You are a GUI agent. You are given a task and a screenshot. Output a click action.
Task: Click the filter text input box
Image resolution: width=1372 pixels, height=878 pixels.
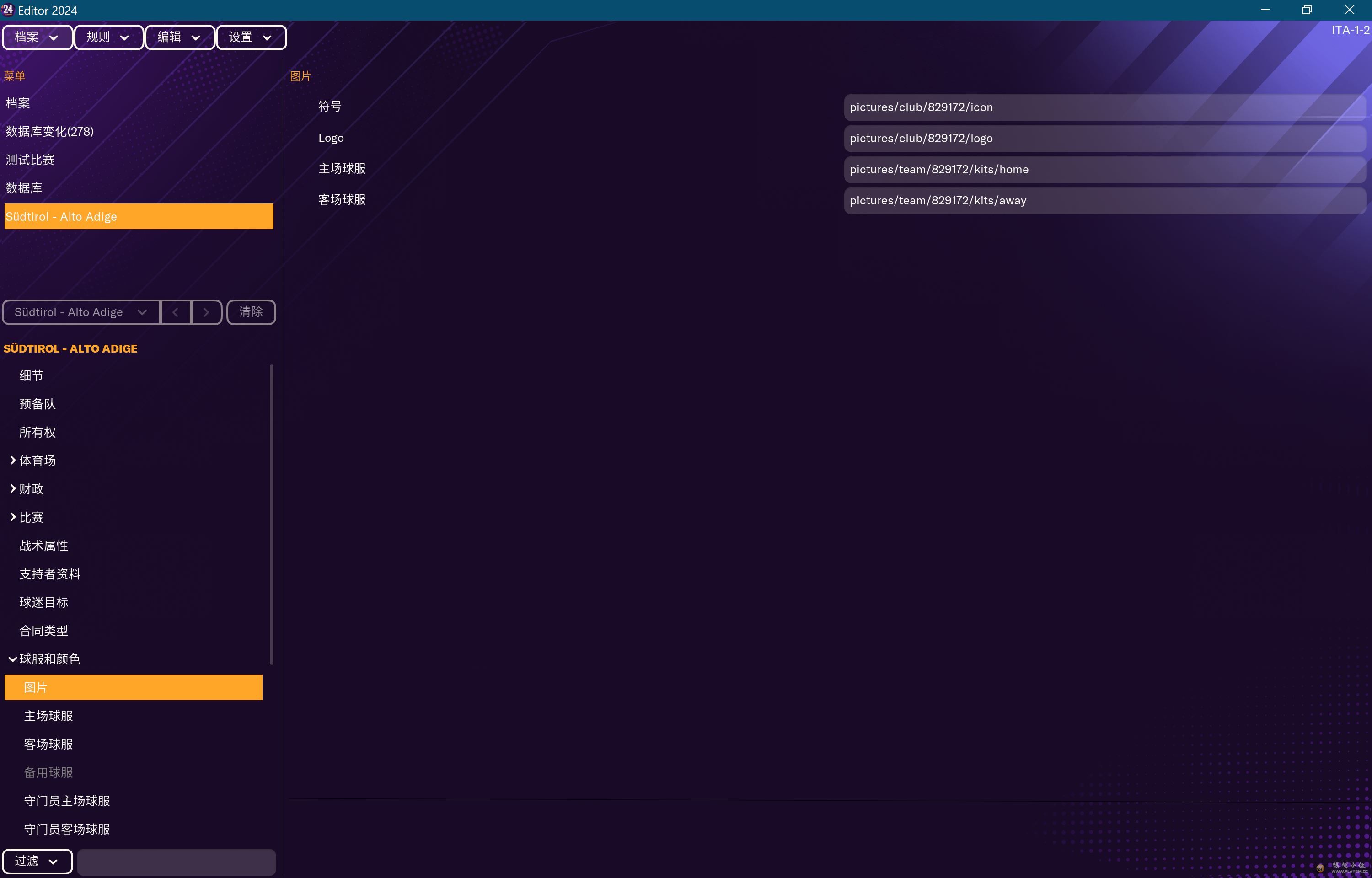point(176,862)
